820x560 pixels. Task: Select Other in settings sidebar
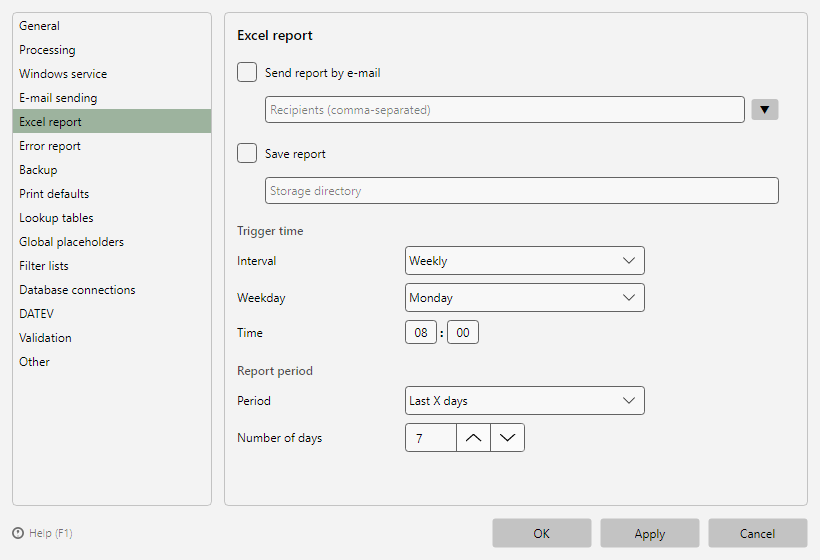112,362
